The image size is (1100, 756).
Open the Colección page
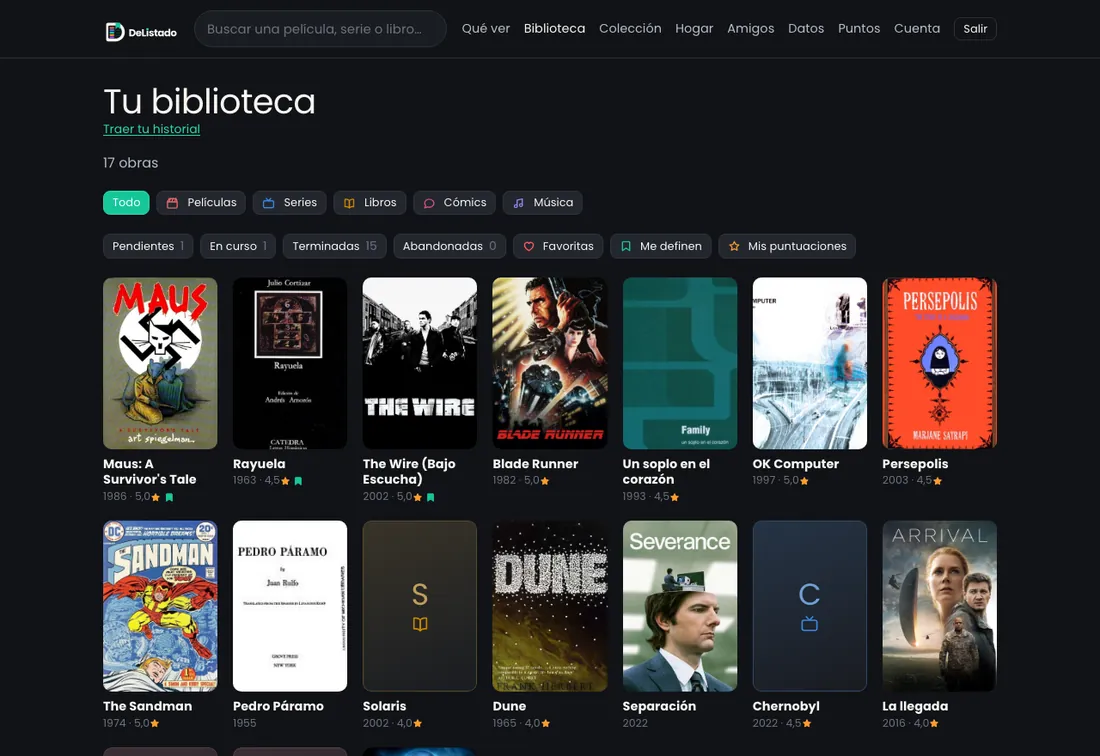(630, 29)
